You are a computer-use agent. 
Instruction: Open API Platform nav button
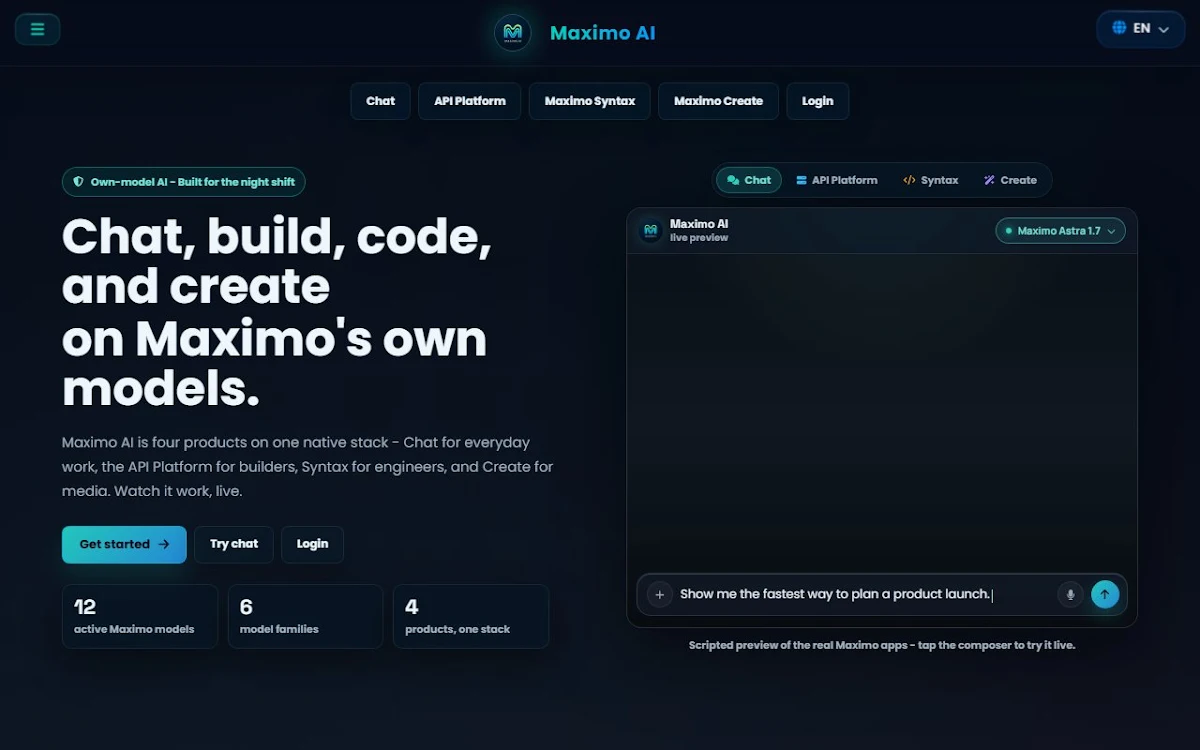470,101
